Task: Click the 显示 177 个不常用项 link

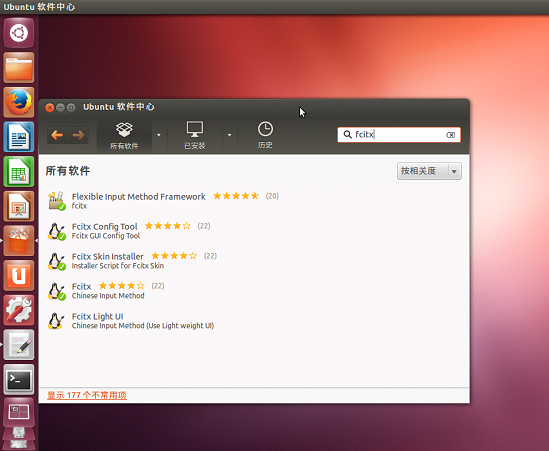Action: pyautogui.click(x=87, y=395)
